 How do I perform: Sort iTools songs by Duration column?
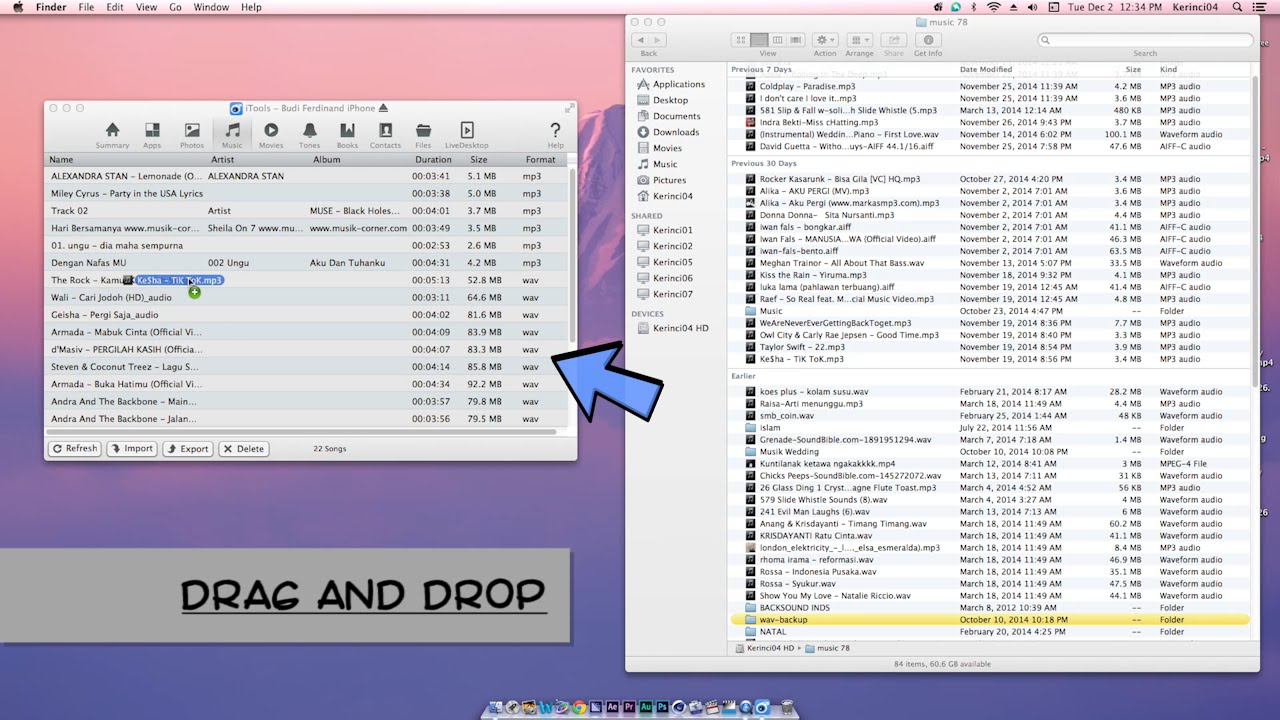pos(434,160)
